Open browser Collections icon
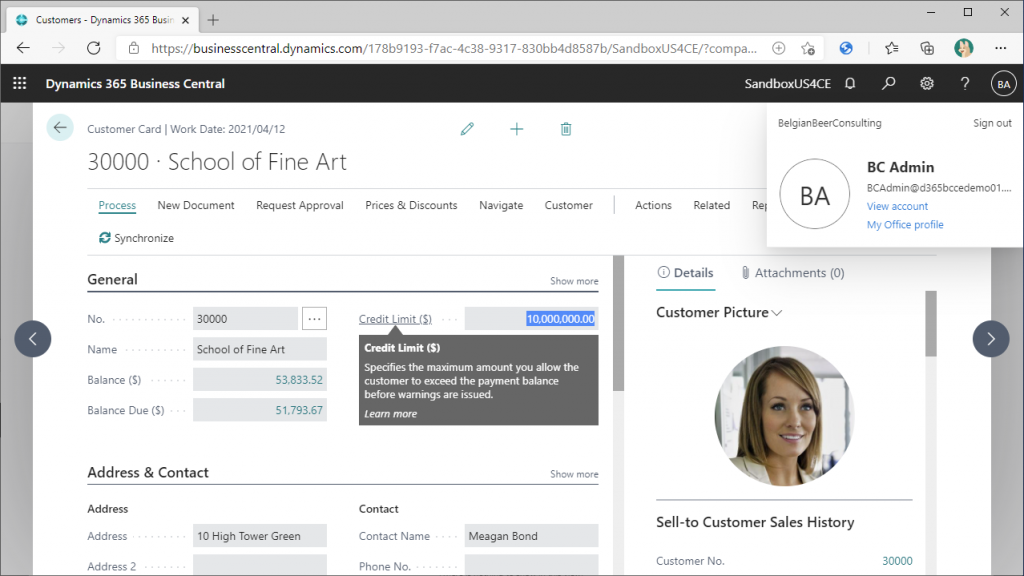Screen dimensions: 1024x576 (927, 48)
